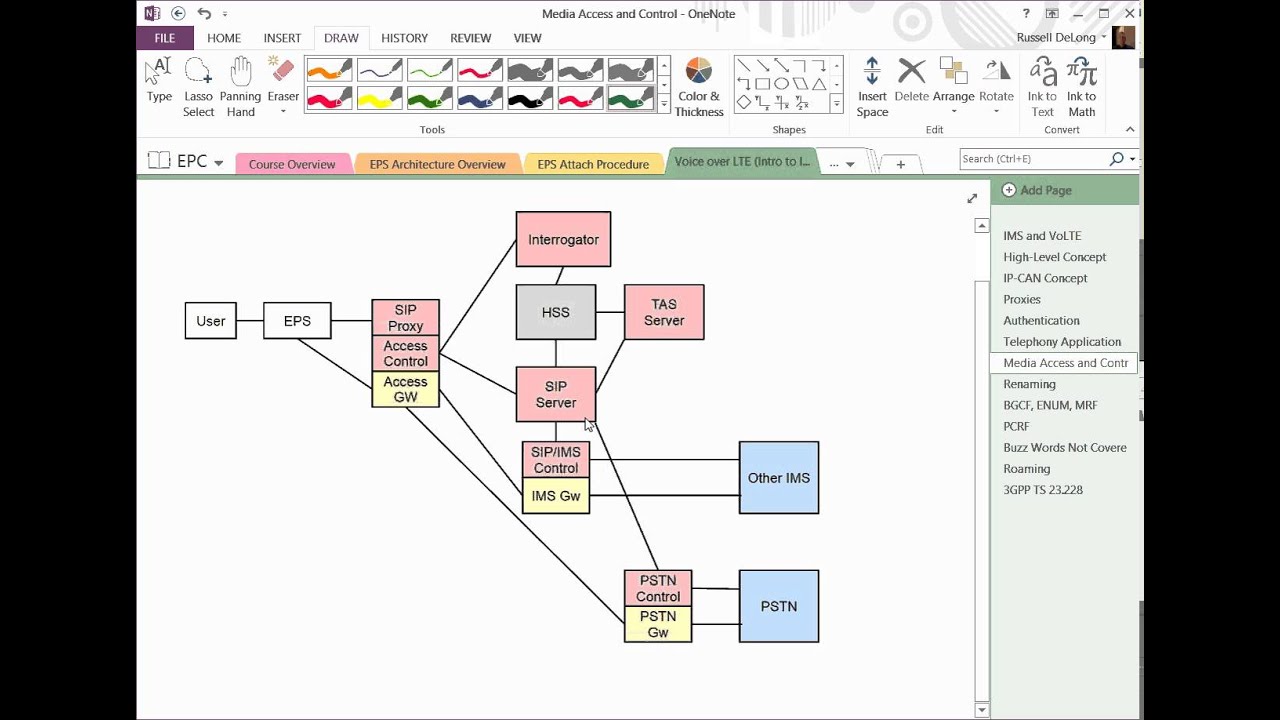Click the Insert Space tool
The width and height of the screenshot is (1280, 720).
[872, 87]
